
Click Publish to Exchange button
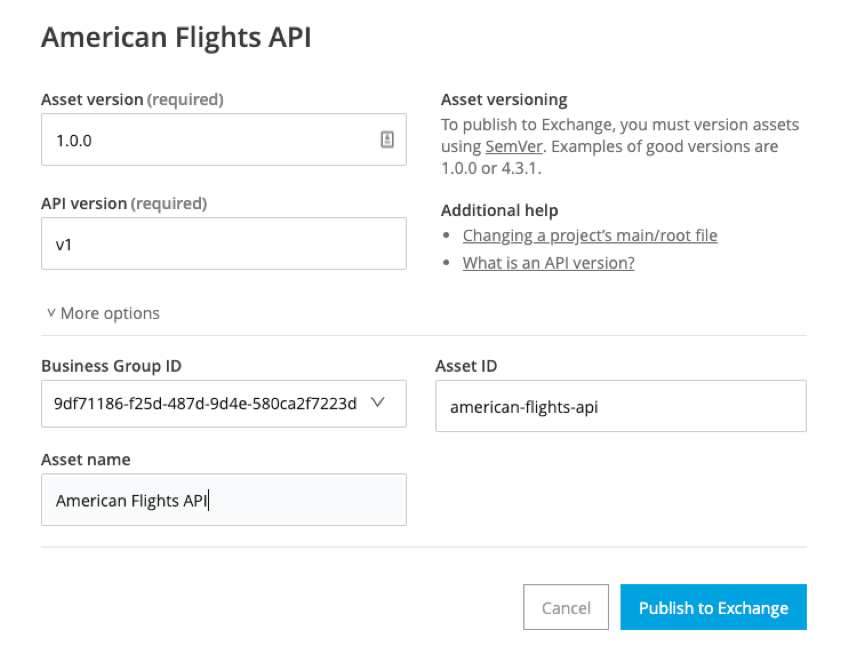pyautogui.click(x=713, y=607)
